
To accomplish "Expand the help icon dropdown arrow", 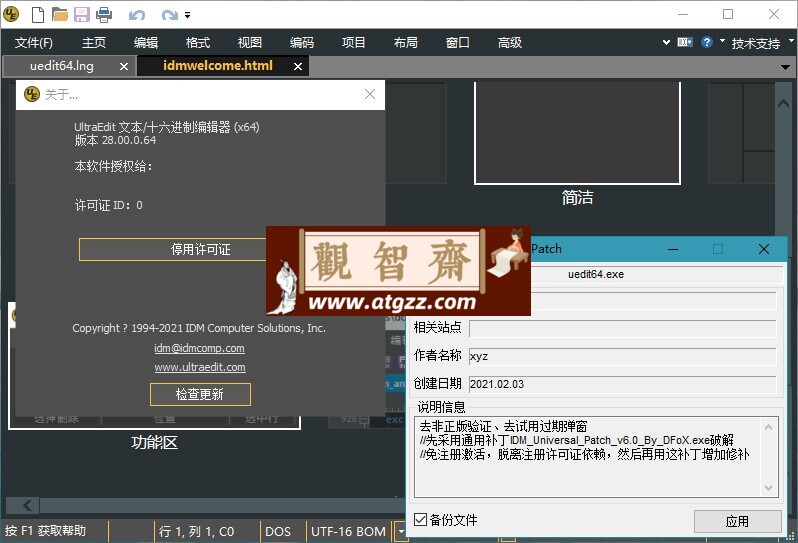I will click(x=722, y=40).
